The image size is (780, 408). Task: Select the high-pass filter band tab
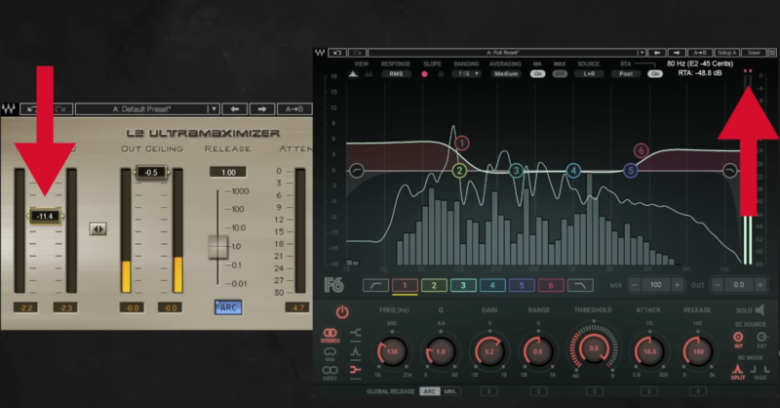(376, 285)
